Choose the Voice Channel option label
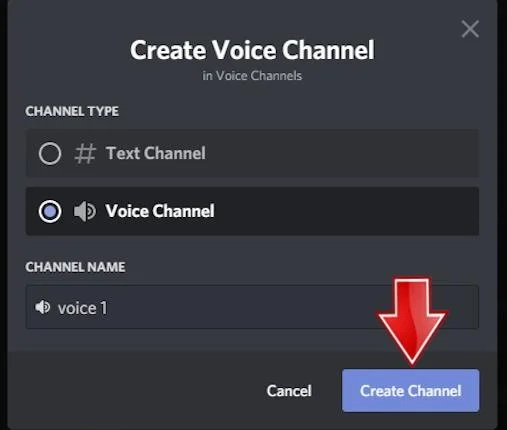The width and height of the screenshot is (507, 430). pyautogui.click(x=160, y=211)
